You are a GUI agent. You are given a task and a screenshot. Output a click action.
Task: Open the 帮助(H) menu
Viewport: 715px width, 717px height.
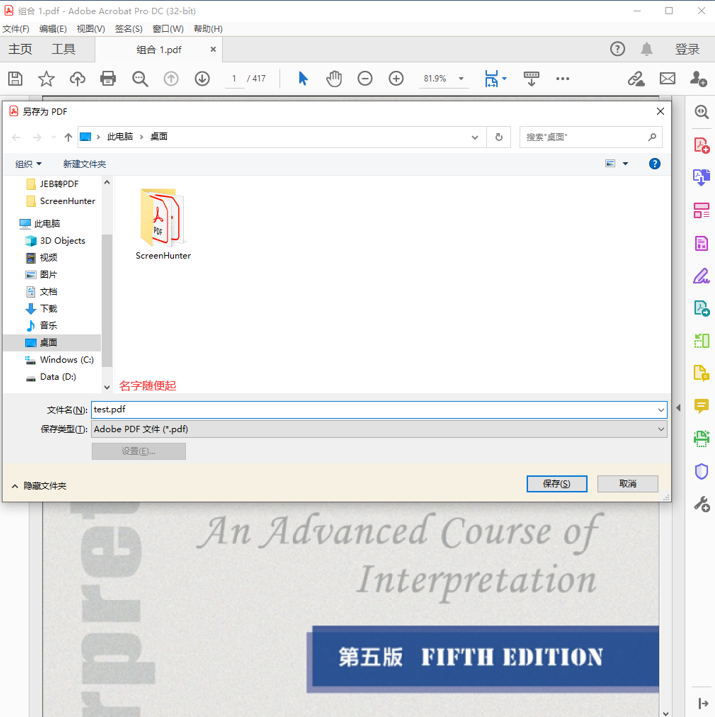pos(208,29)
